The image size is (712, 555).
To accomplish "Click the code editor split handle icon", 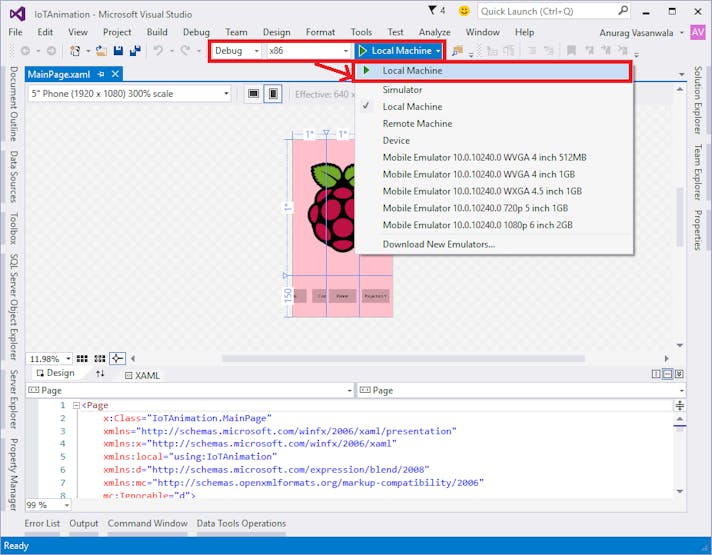I will click(679, 405).
